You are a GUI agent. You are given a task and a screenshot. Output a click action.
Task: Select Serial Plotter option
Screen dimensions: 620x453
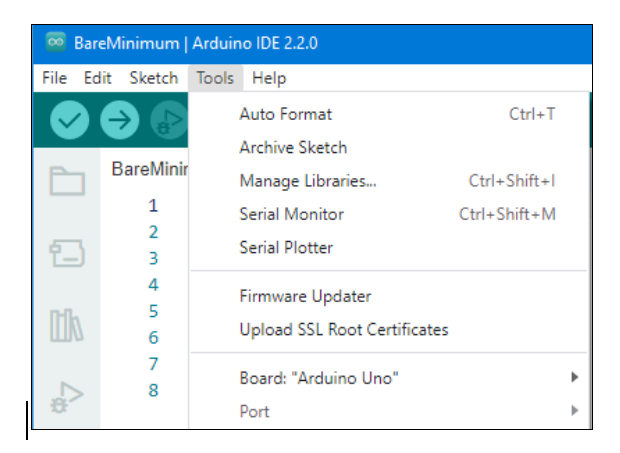point(388,247)
